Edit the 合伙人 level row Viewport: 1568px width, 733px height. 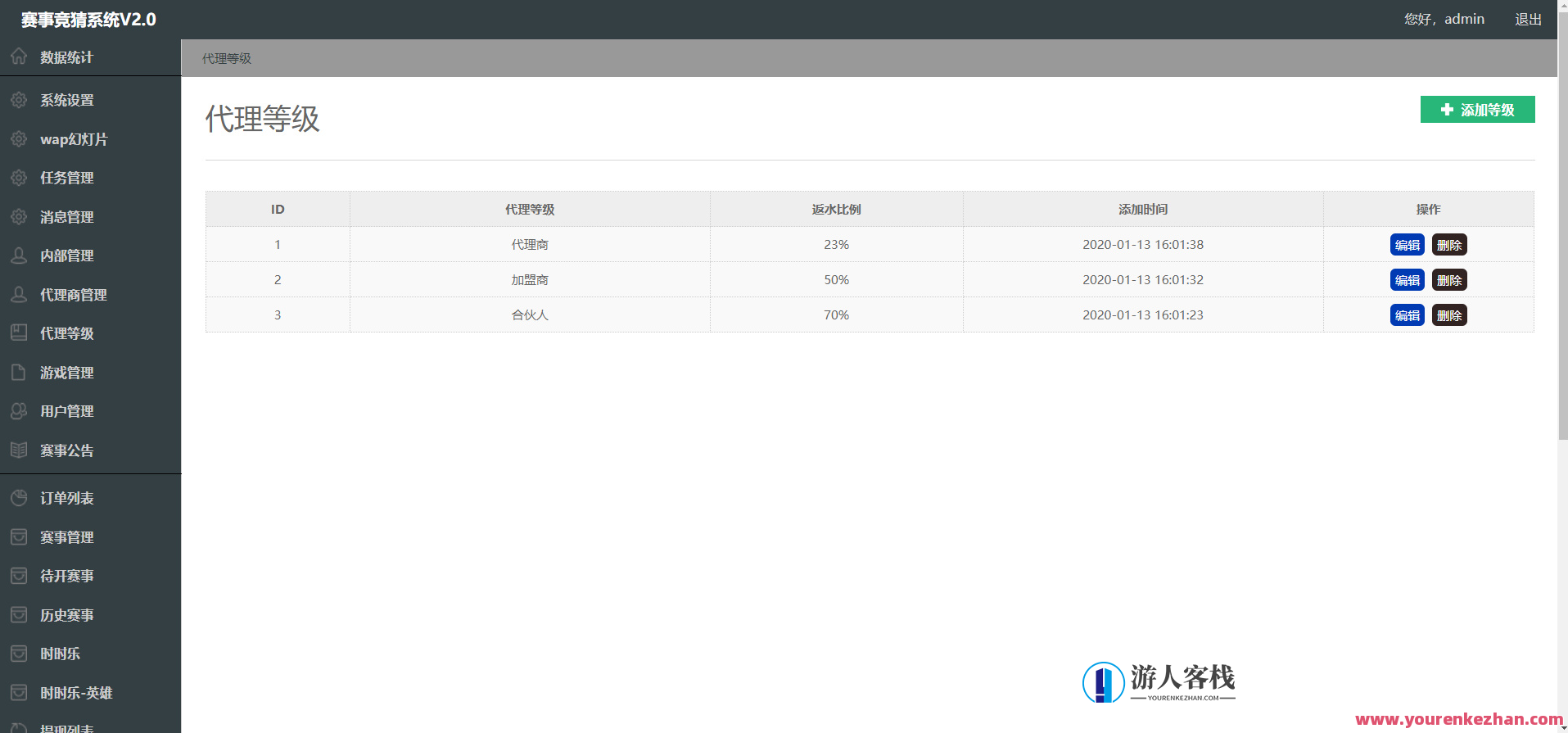(x=1407, y=315)
